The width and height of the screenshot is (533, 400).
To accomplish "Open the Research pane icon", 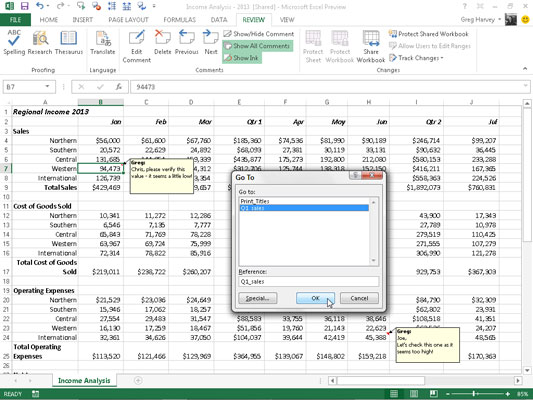I will point(40,42).
